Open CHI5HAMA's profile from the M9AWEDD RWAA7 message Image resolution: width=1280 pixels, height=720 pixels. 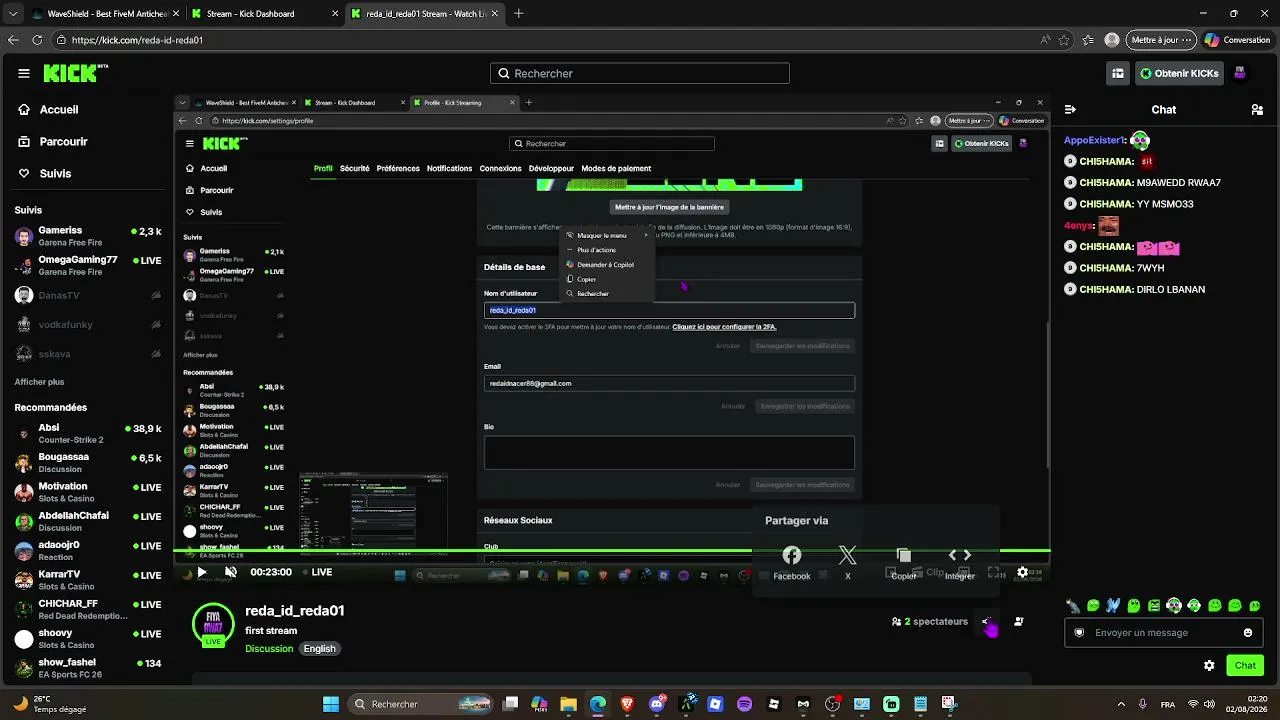tap(1106, 183)
